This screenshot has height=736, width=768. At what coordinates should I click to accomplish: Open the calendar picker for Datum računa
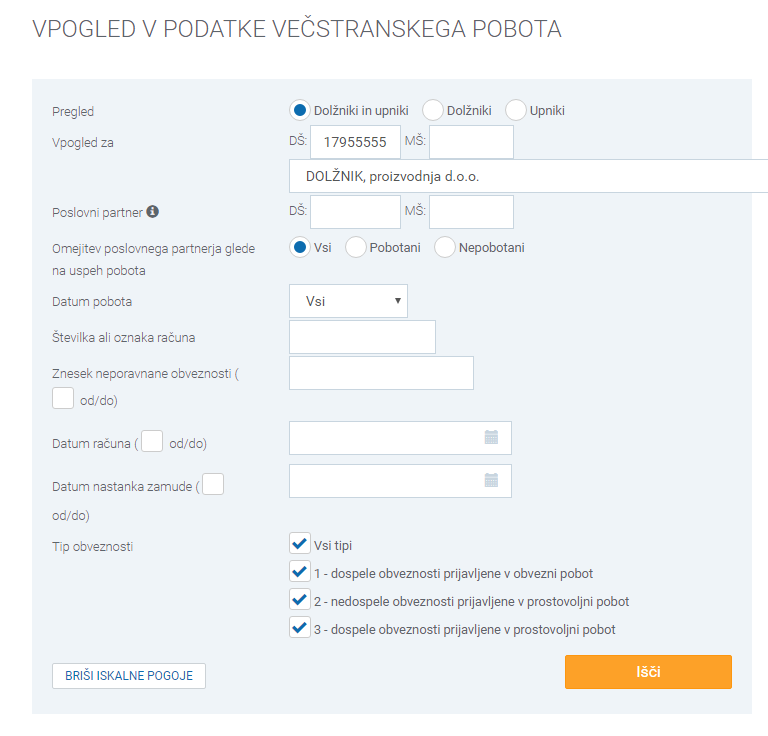(491, 437)
